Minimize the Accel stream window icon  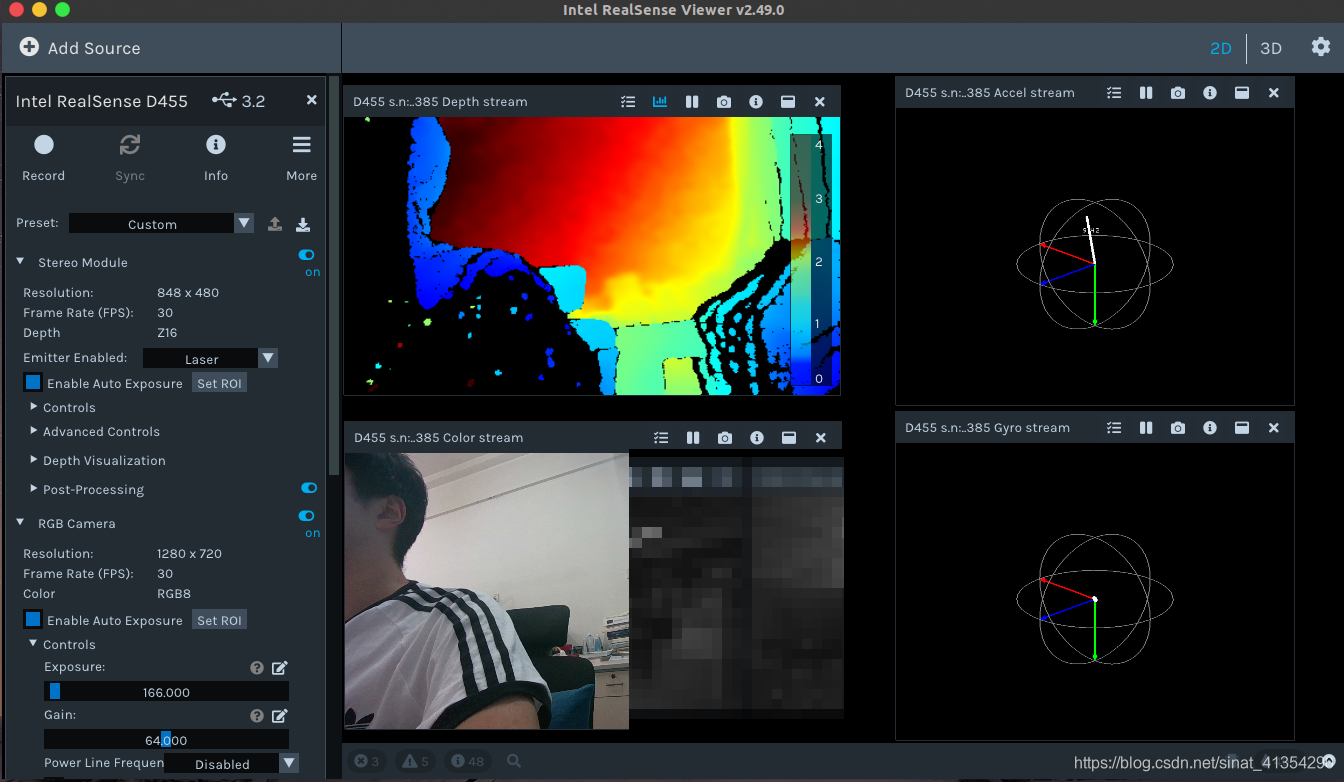1242,93
